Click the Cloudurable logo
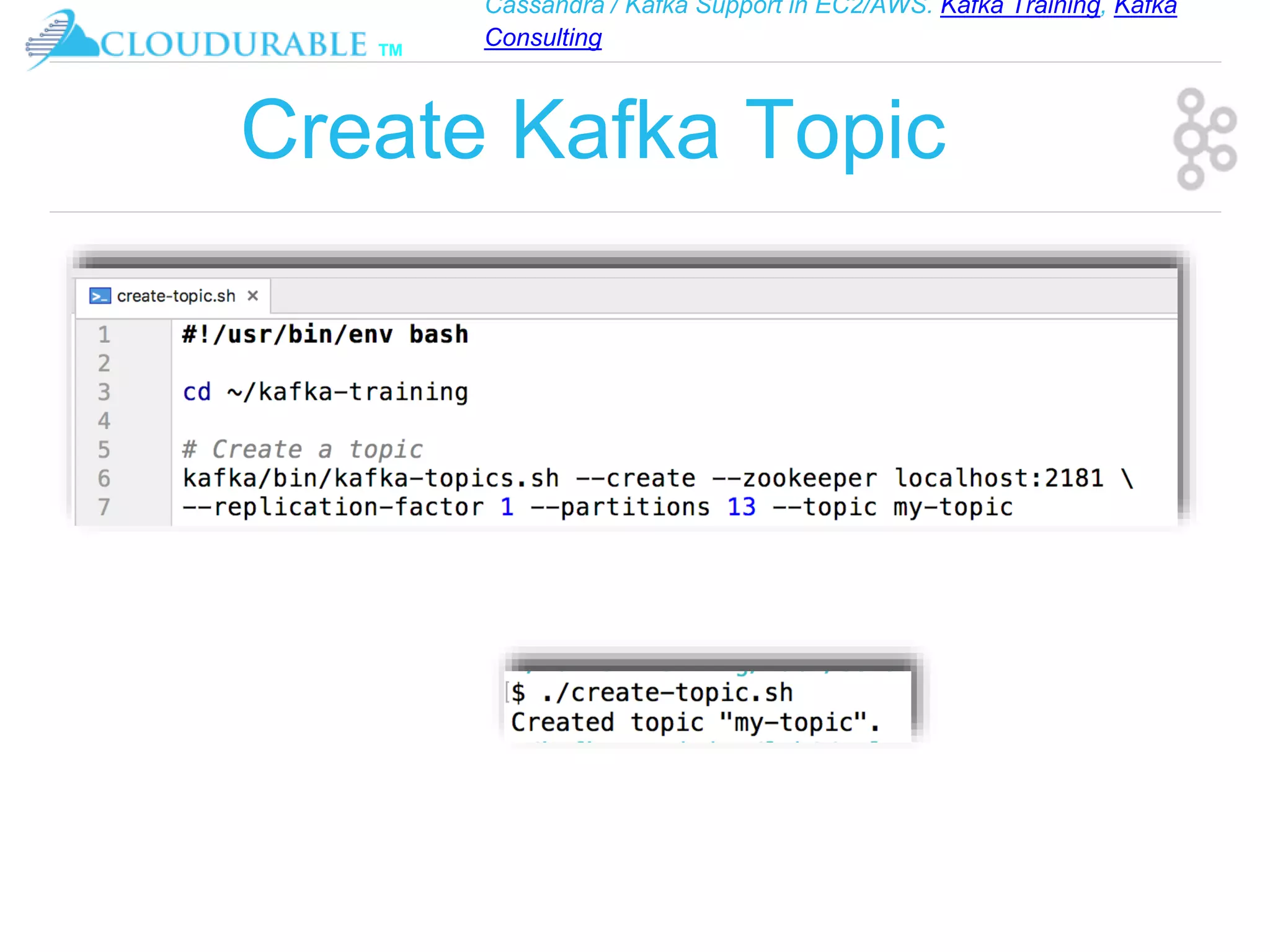The image size is (1270, 952). (214, 40)
